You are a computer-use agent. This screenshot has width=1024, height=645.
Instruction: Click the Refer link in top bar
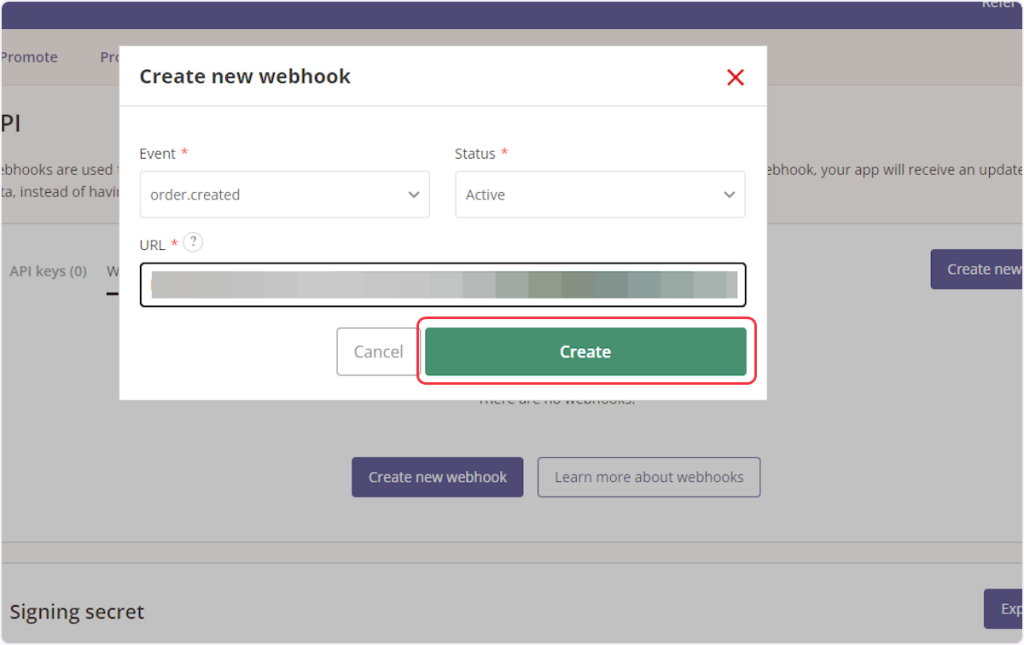1000,5
